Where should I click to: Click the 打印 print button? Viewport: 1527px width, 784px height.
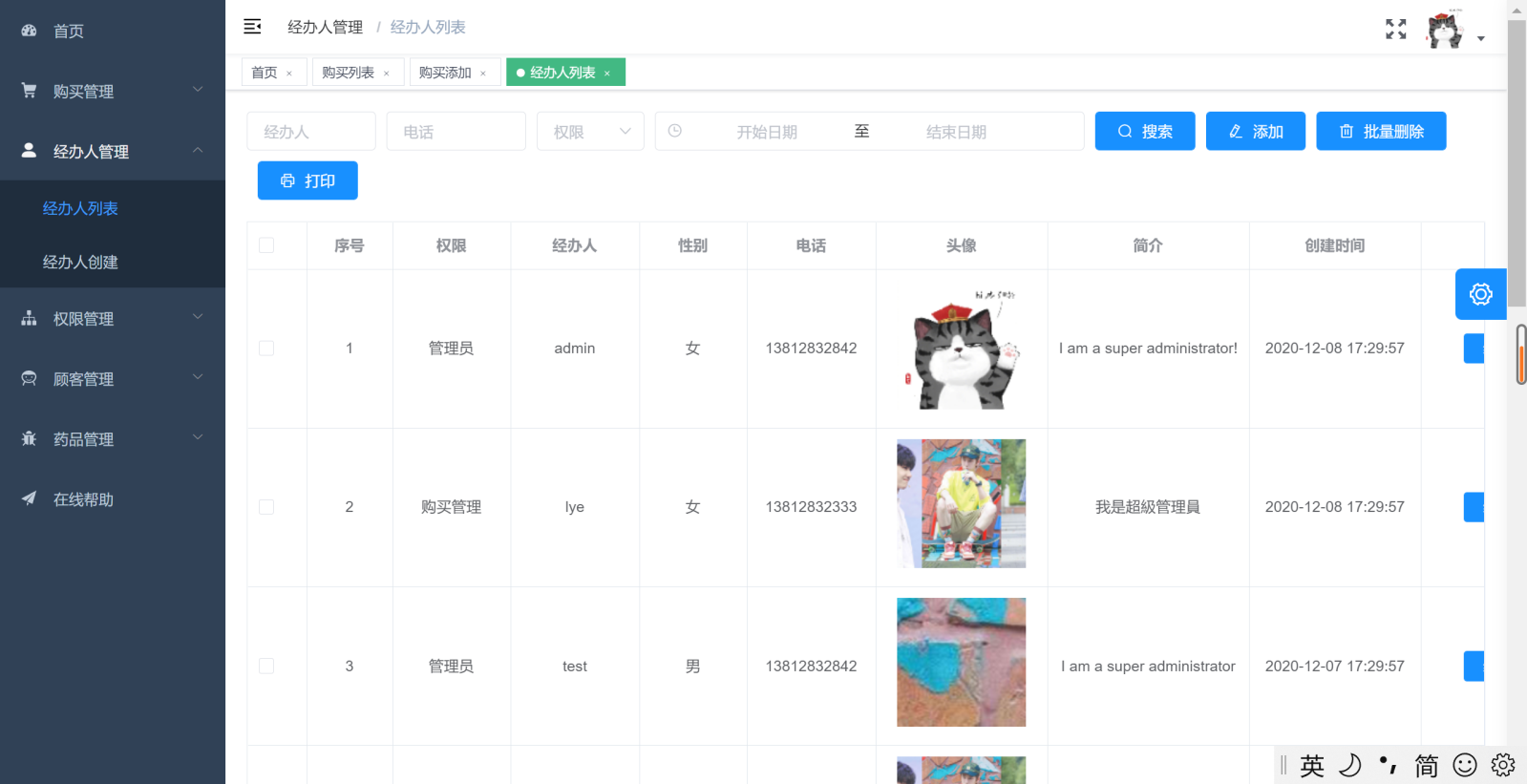[x=308, y=180]
